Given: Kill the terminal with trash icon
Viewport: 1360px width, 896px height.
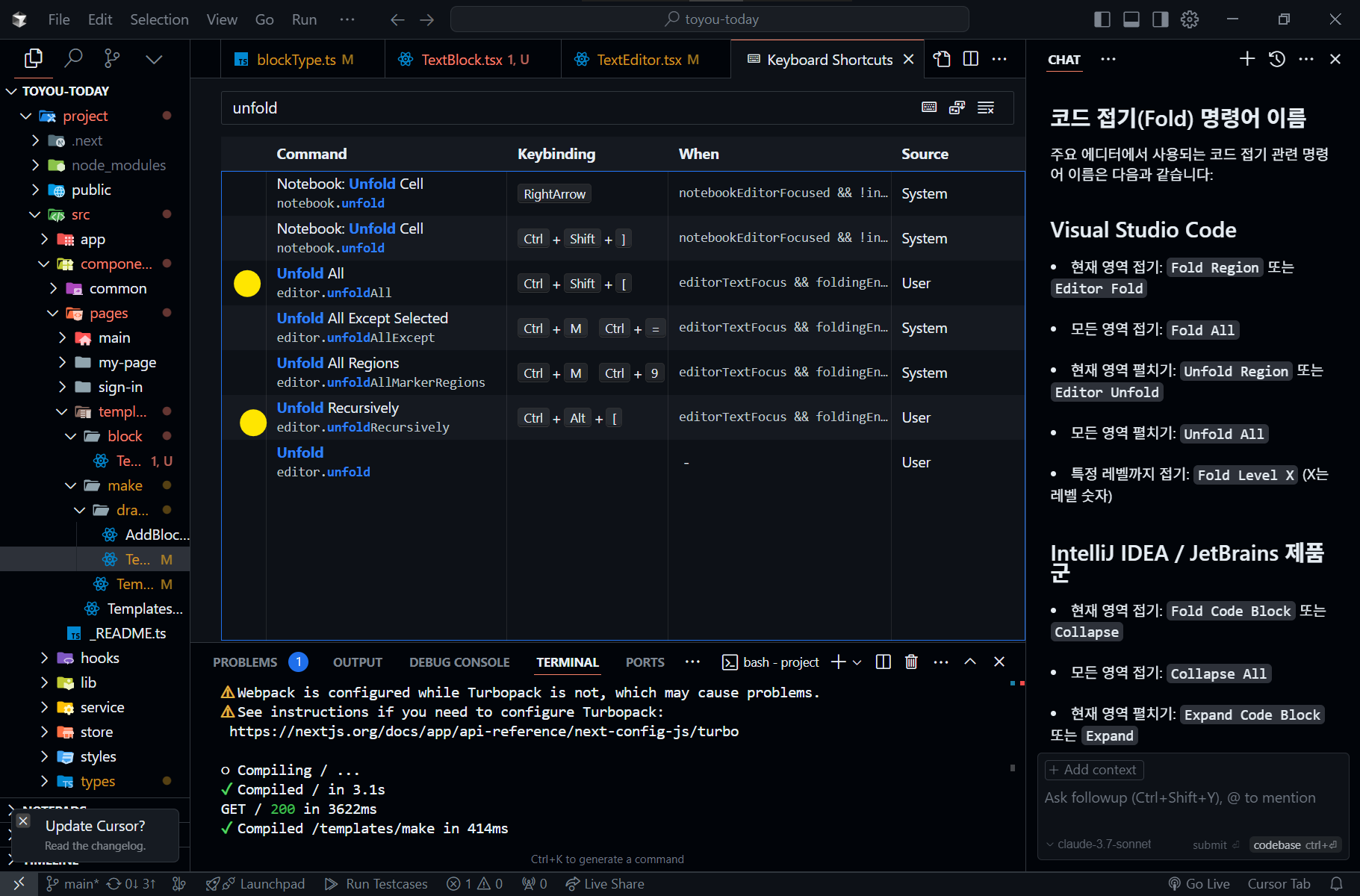Looking at the screenshot, I should (x=911, y=662).
